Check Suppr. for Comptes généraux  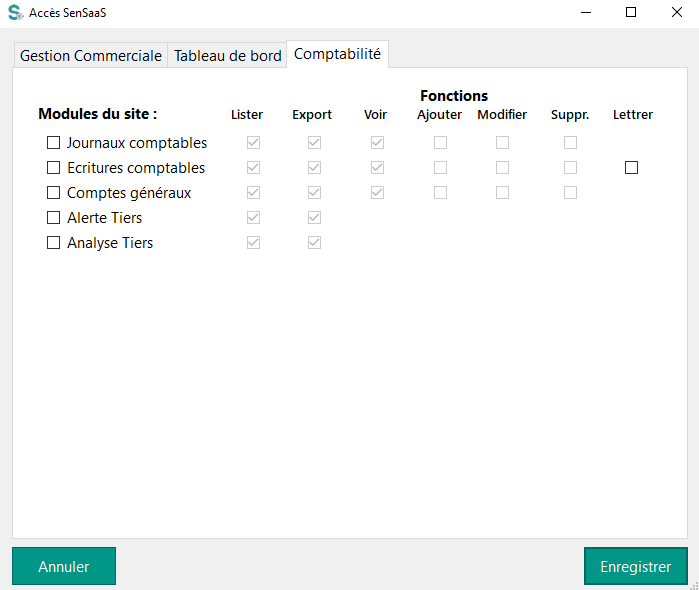[x=570, y=193]
